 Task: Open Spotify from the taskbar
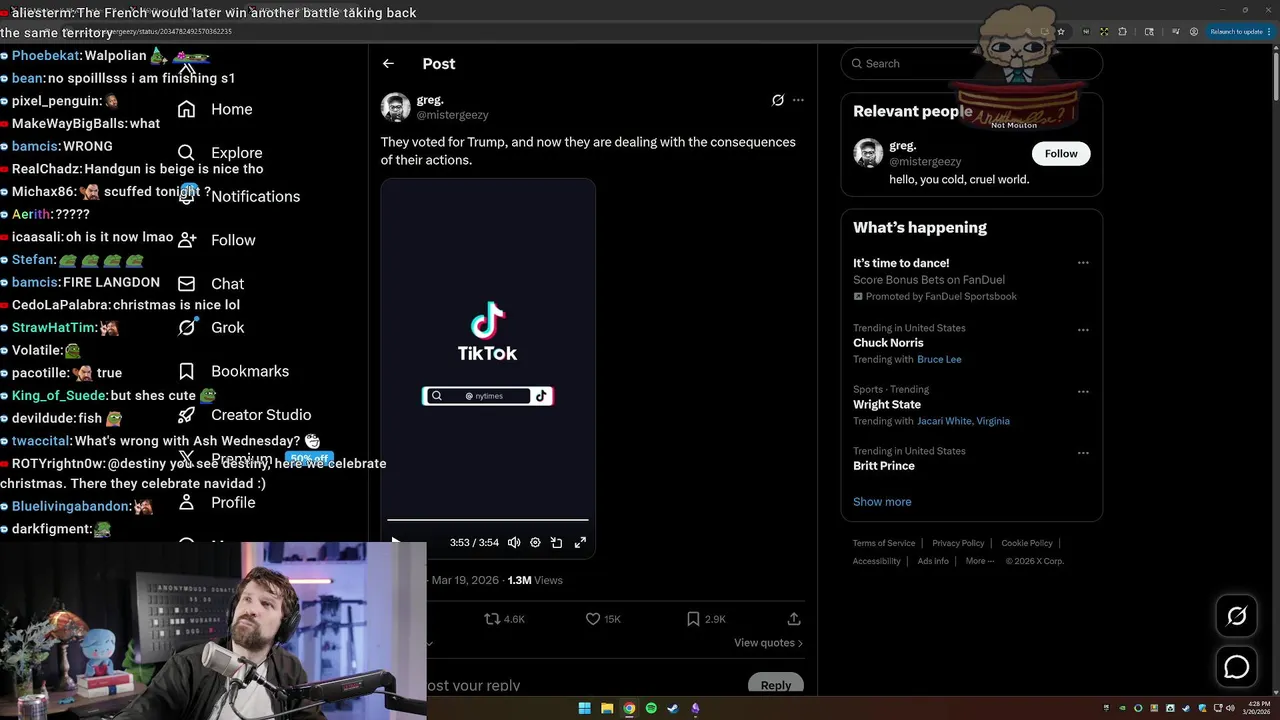[x=651, y=708]
